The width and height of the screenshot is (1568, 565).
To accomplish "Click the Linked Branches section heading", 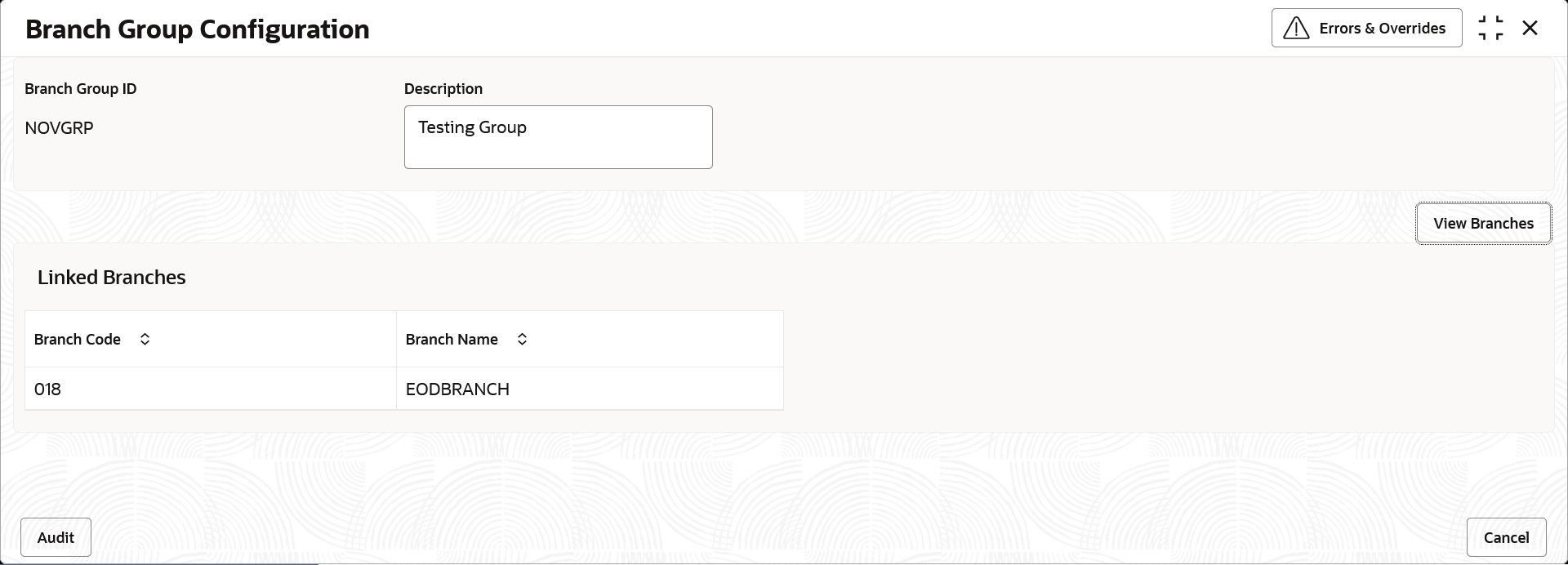I will click(x=112, y=277).
